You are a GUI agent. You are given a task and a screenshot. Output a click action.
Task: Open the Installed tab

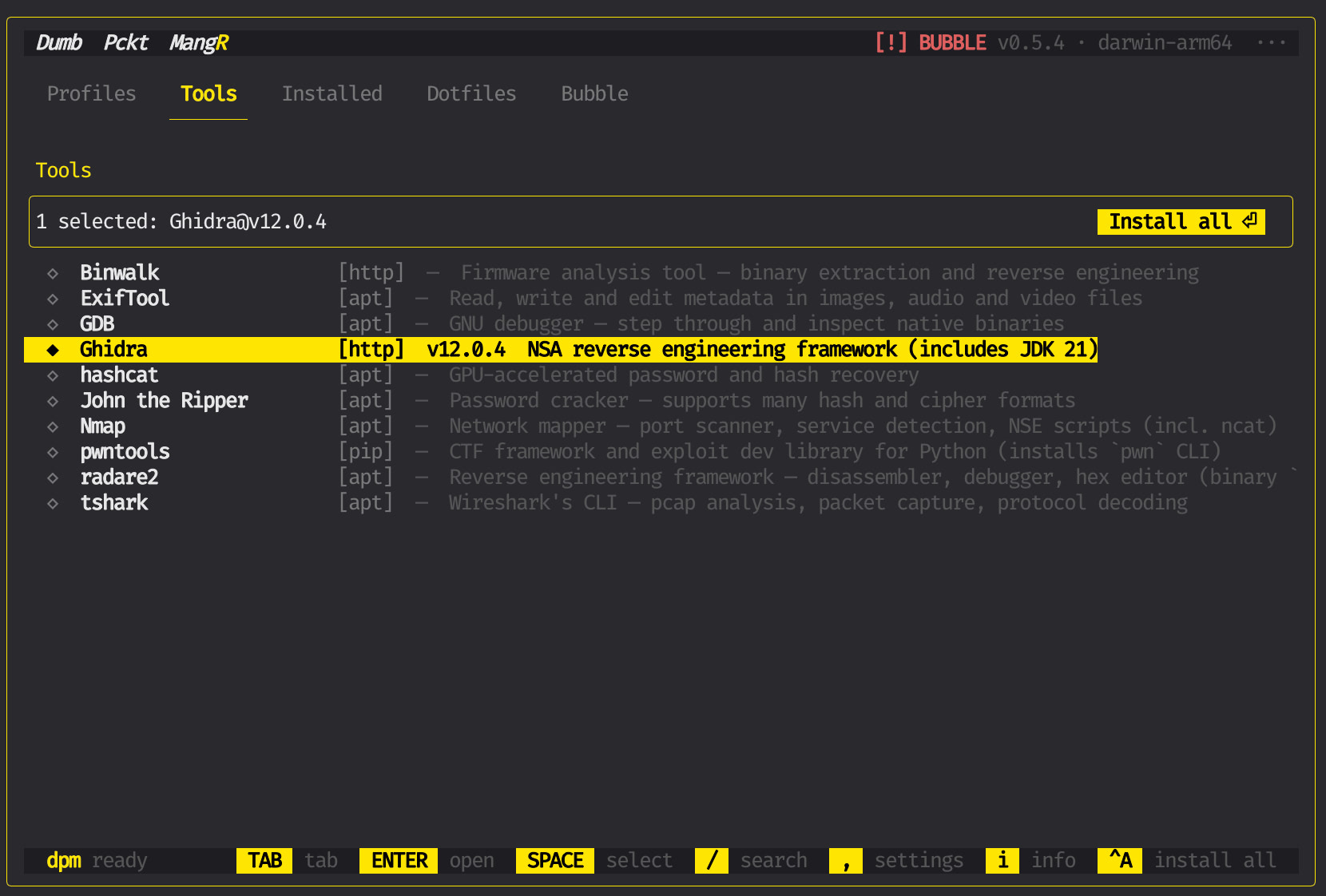tap(331, 93)
